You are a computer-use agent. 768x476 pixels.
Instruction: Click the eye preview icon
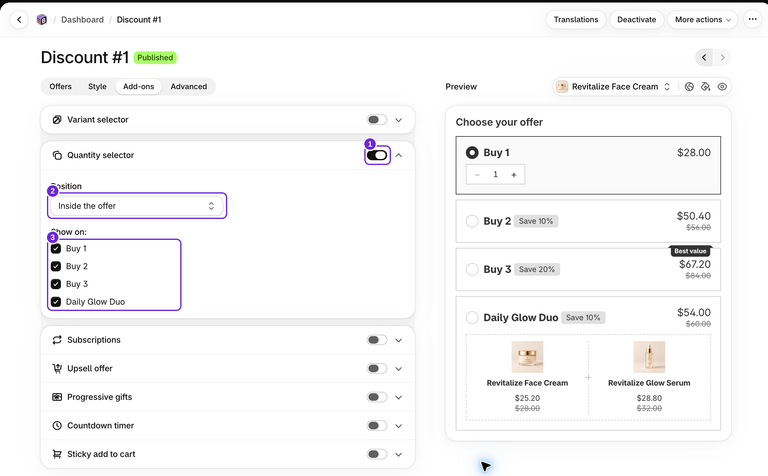click(x=722, y=87)
